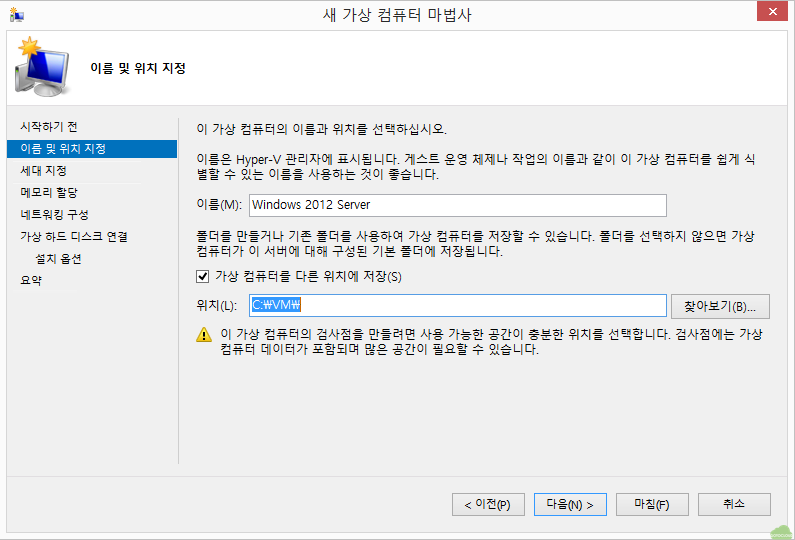Go to the 요약 step

point(31,280)
